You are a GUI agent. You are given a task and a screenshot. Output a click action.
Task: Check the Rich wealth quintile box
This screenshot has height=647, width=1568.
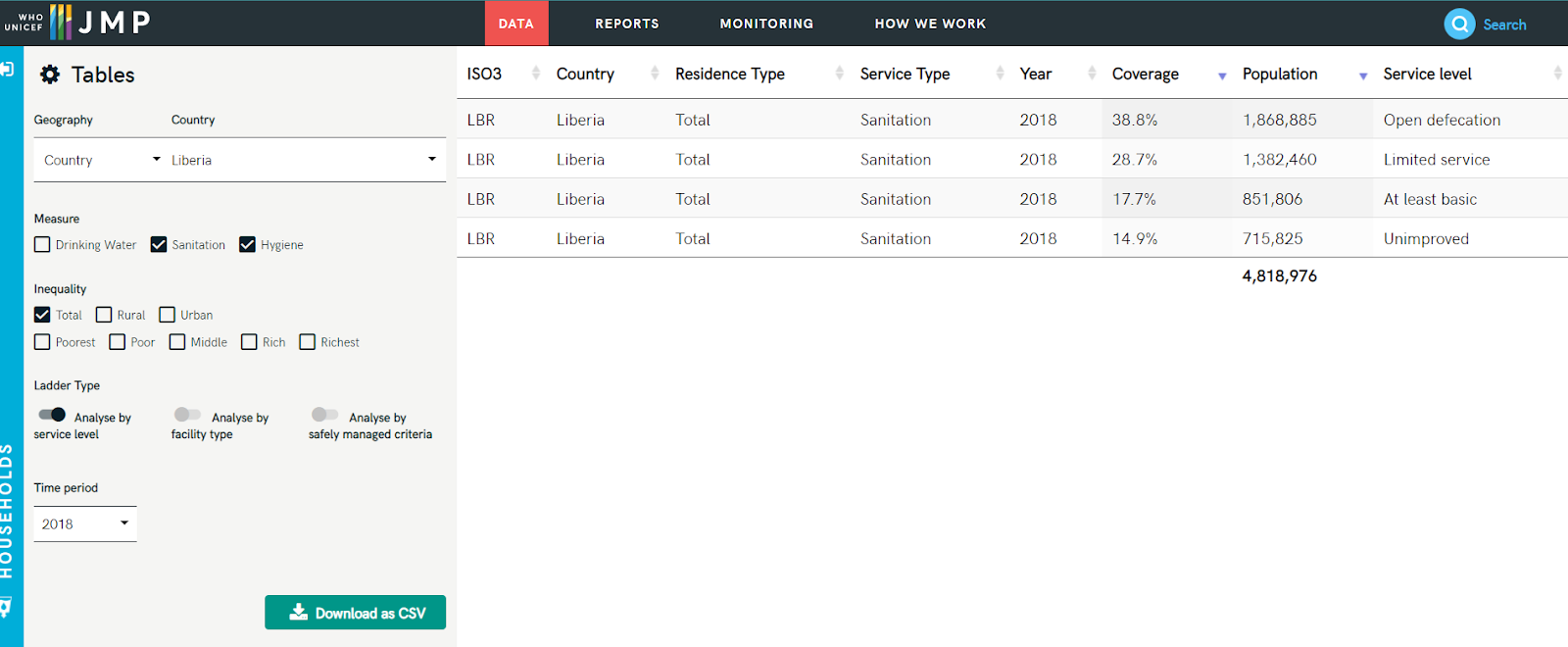click(x=249, y=342)
